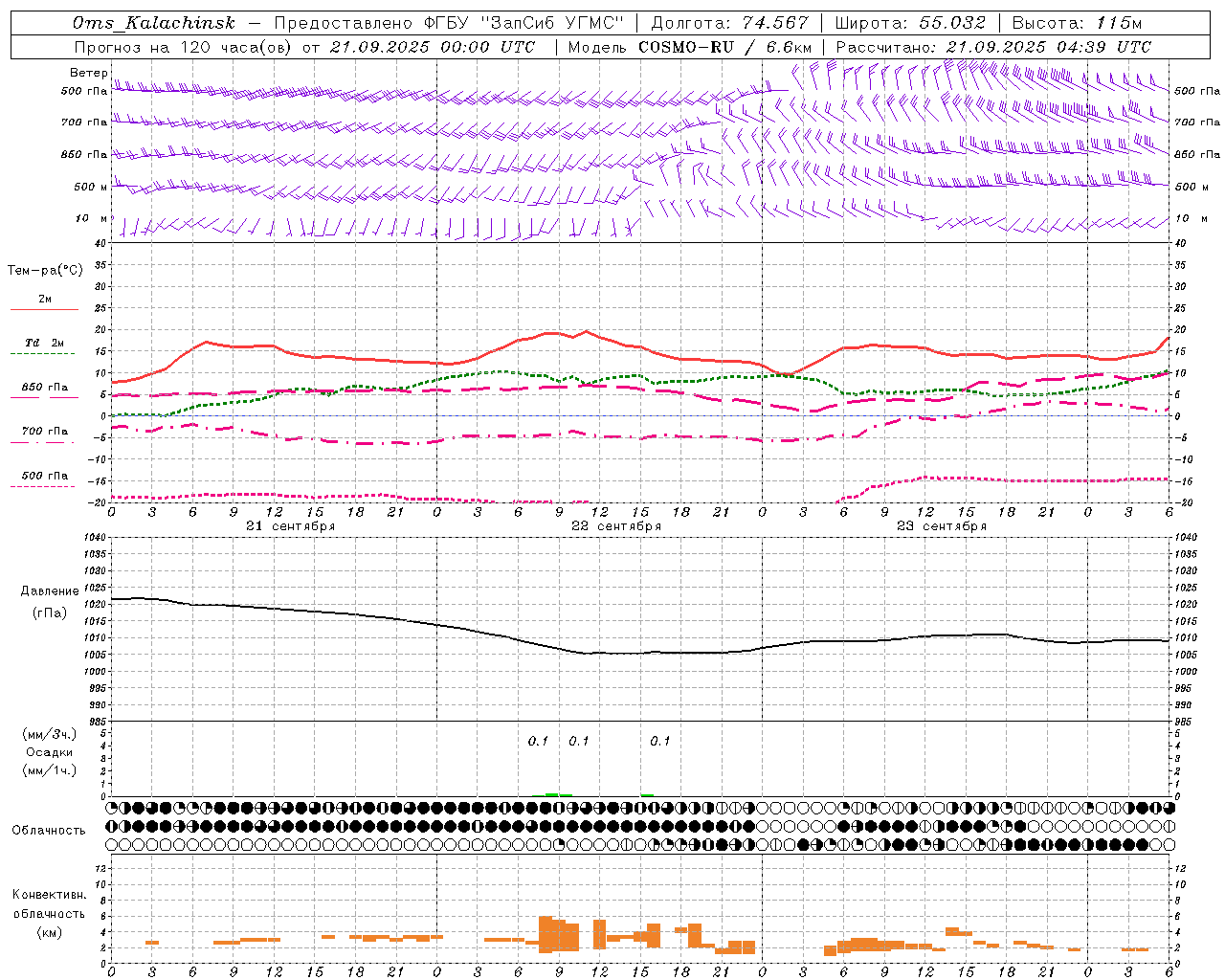Click the 'Давление' pressure panel label
Image resolution: width=1225 pixels, height=980 pixels.
click(x=50, y=591)
